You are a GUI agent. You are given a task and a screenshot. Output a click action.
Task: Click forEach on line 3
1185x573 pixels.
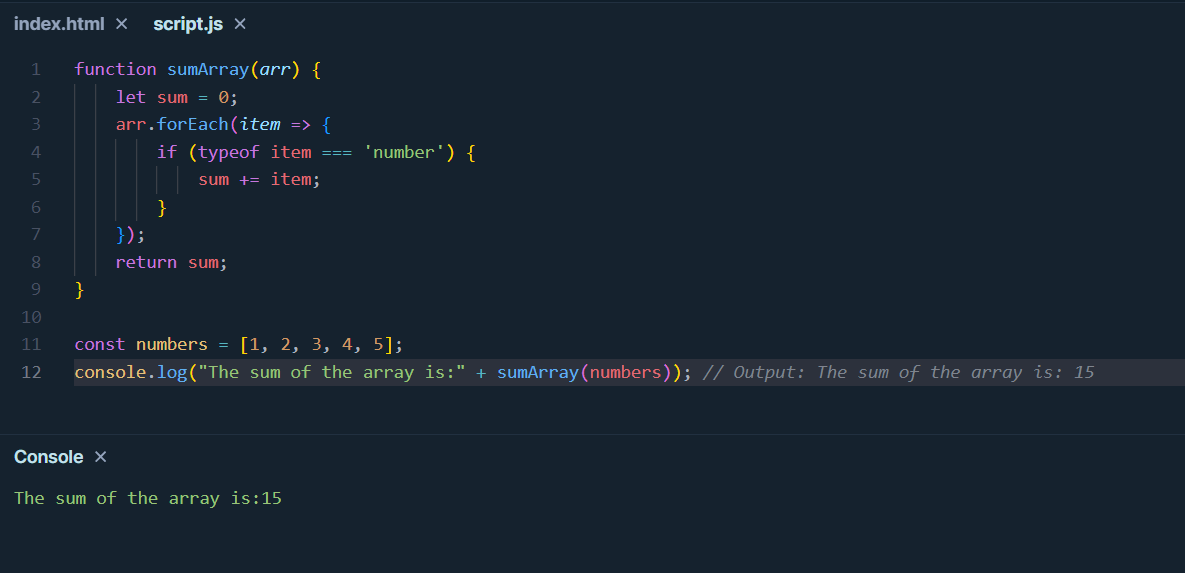point(193,125)
